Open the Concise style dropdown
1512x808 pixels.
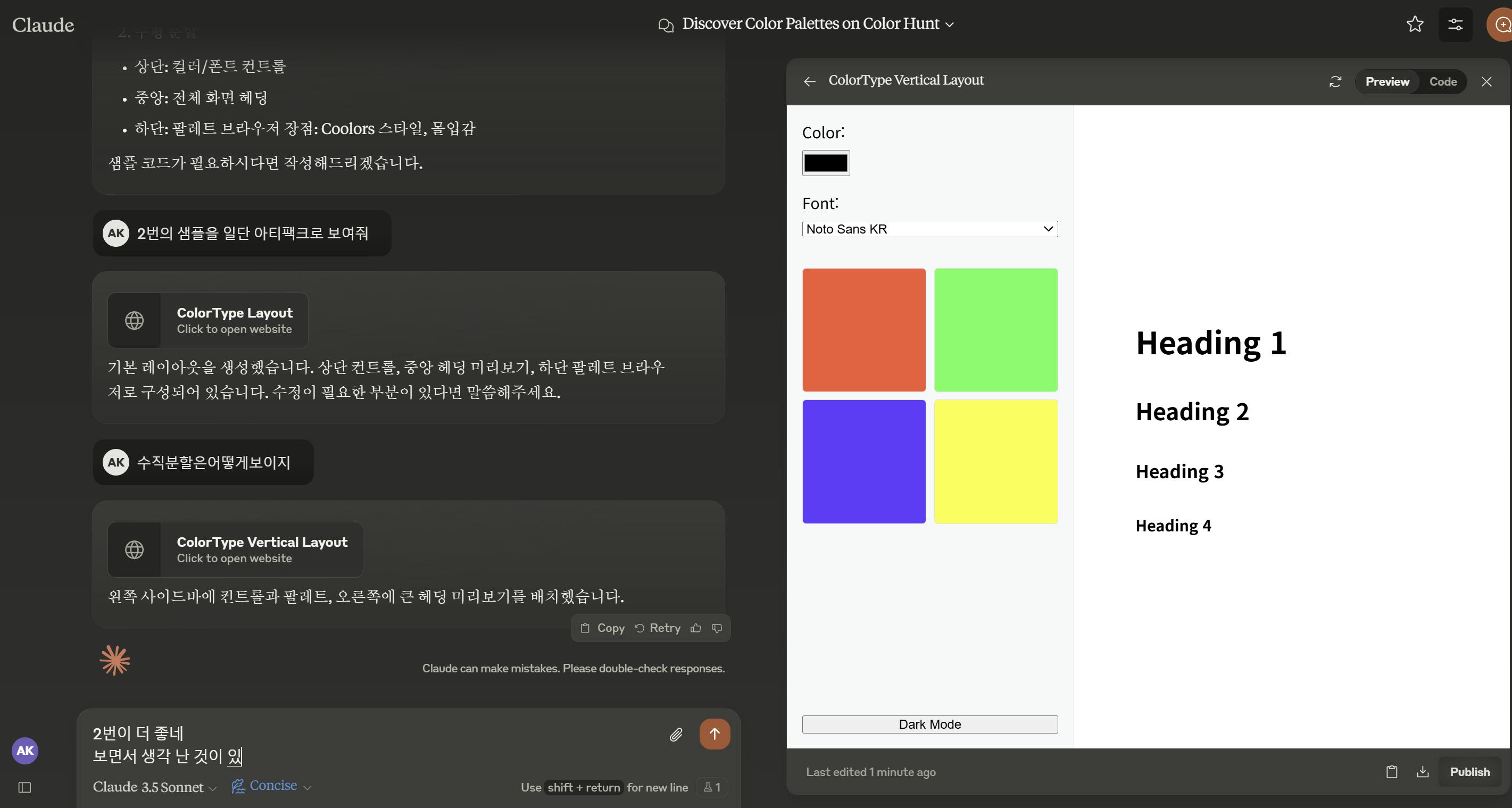pyautogui.click(x=272, y=786)
